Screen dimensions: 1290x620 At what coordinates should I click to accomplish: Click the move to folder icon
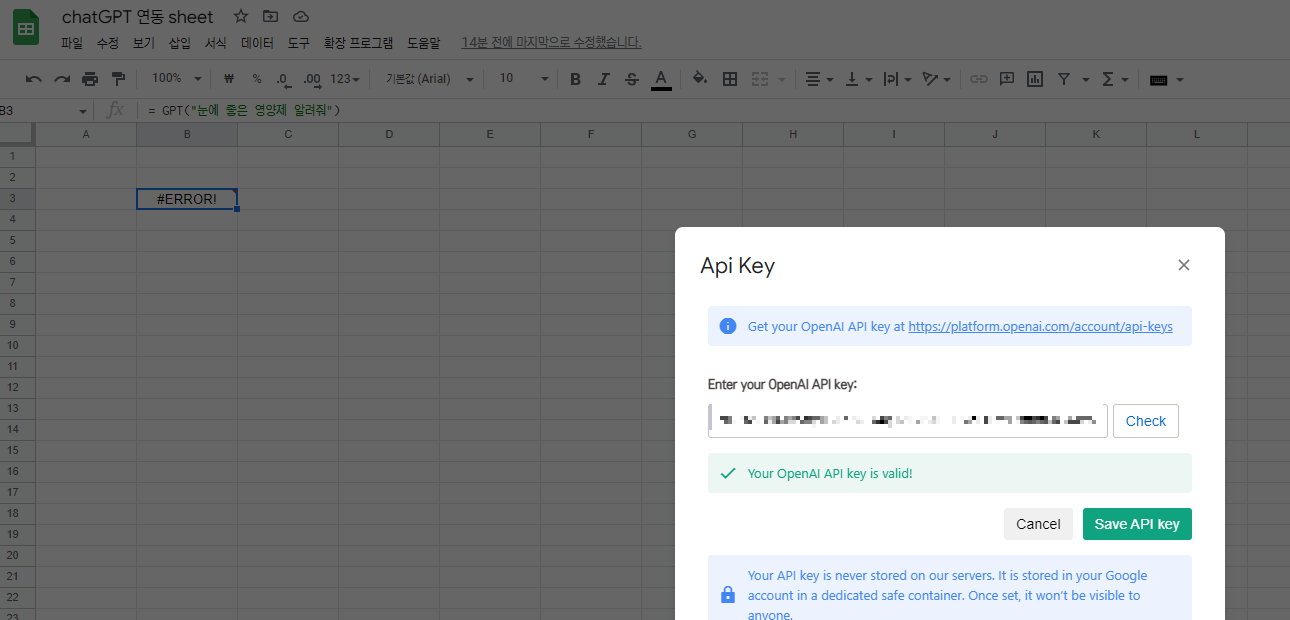[270, 17]
